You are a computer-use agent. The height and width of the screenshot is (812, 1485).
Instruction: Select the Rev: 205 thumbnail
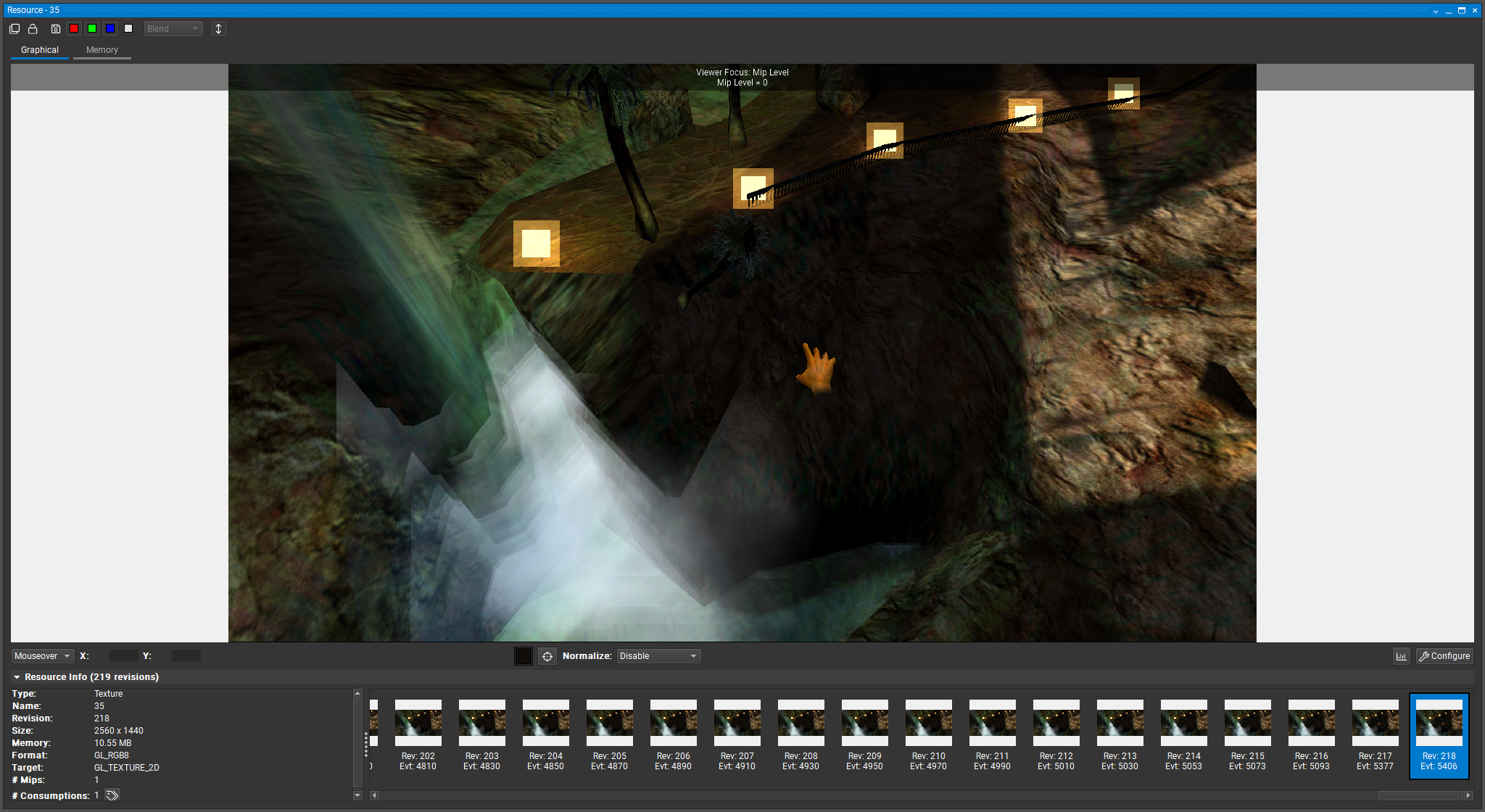click(610, 734)
